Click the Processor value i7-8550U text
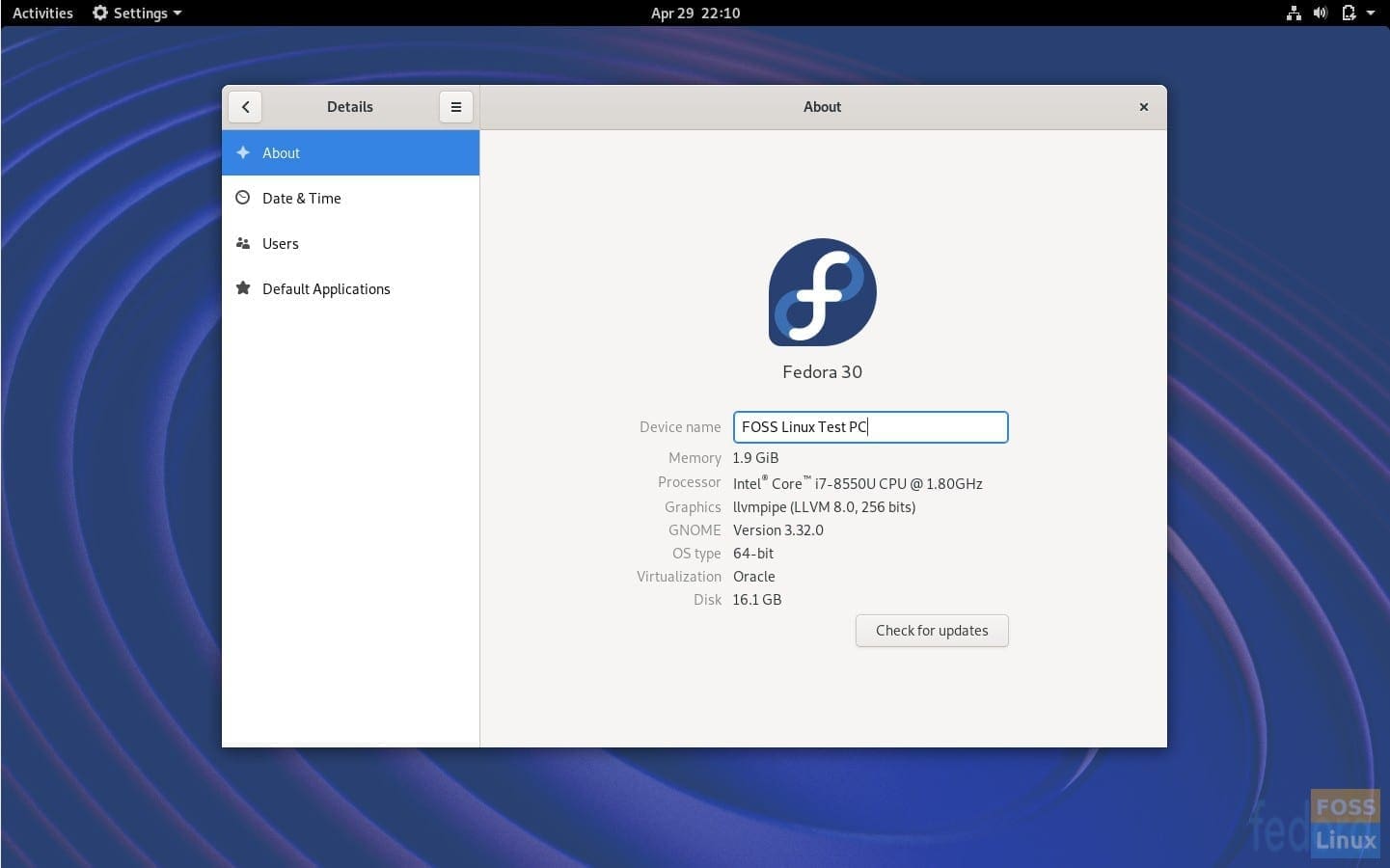1390x868 pixels. 858,483
